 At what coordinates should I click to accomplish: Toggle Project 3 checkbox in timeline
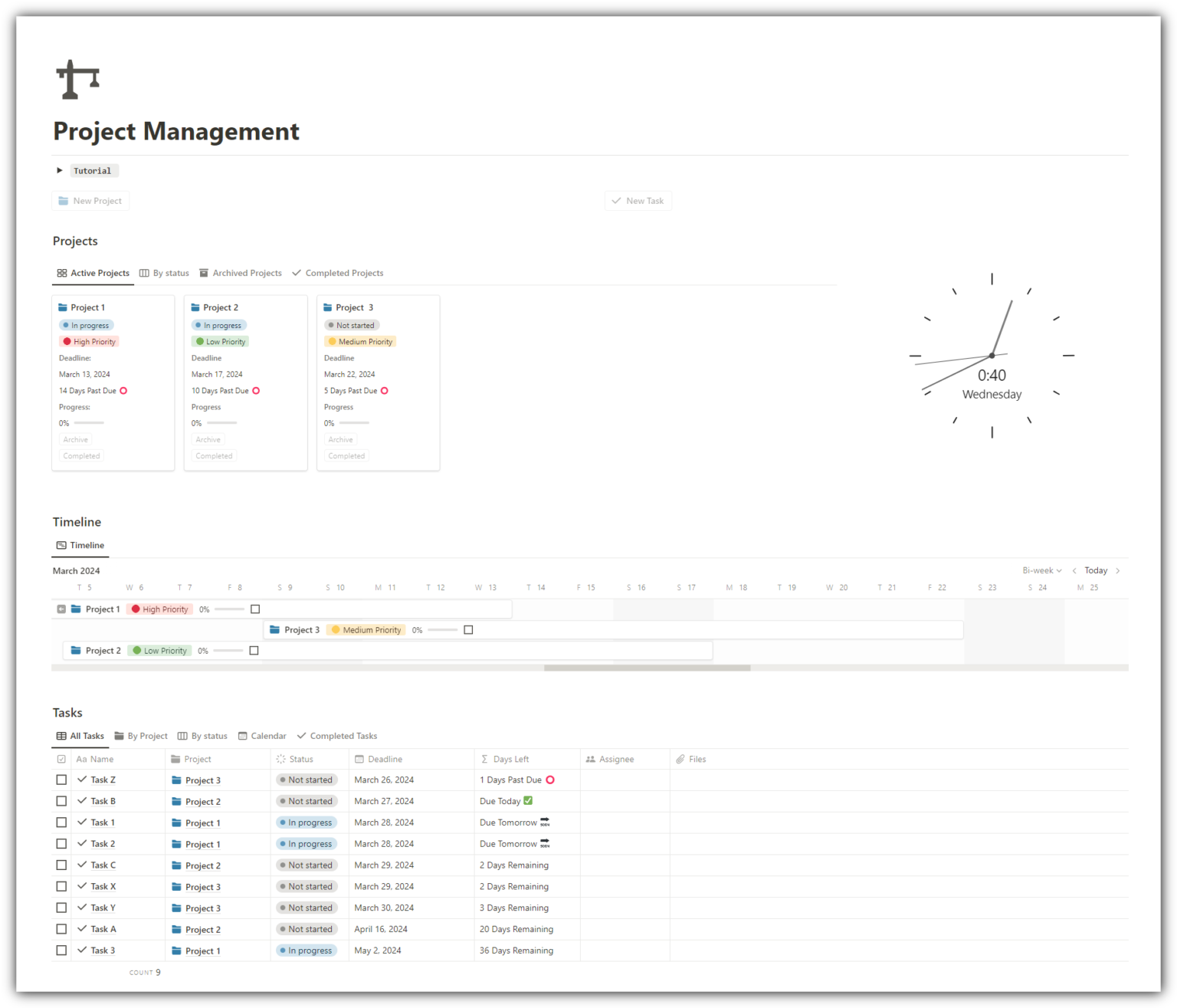[x=468, y=630]
